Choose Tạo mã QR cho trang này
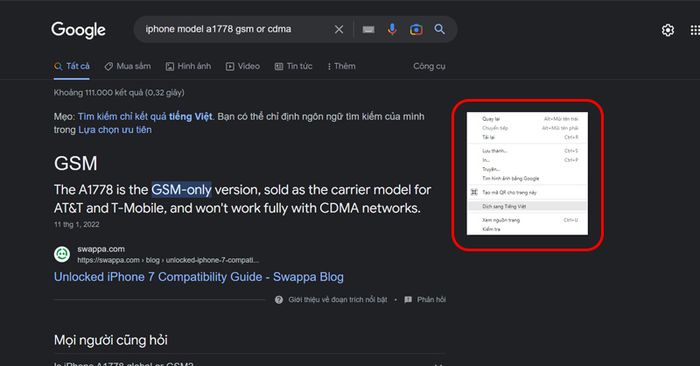The width and height of the screenshot is (700, 366). tap(527, 192)
